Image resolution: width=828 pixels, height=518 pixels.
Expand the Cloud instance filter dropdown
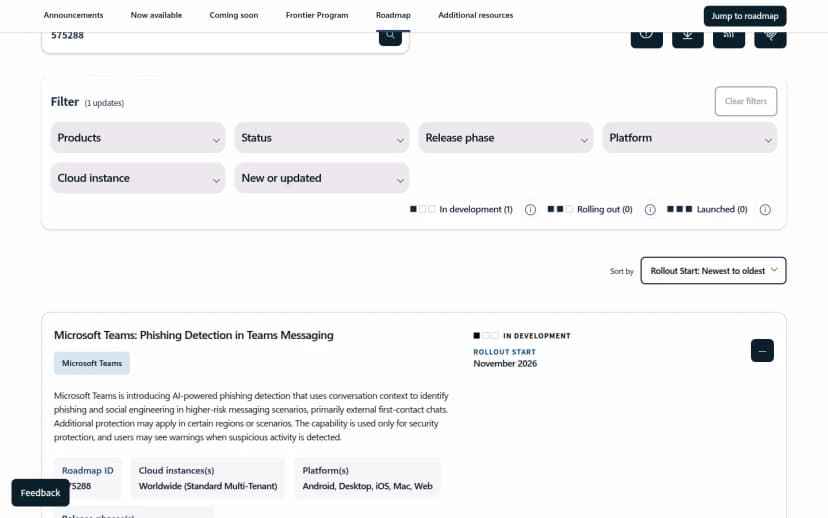[x=138, y=178]
